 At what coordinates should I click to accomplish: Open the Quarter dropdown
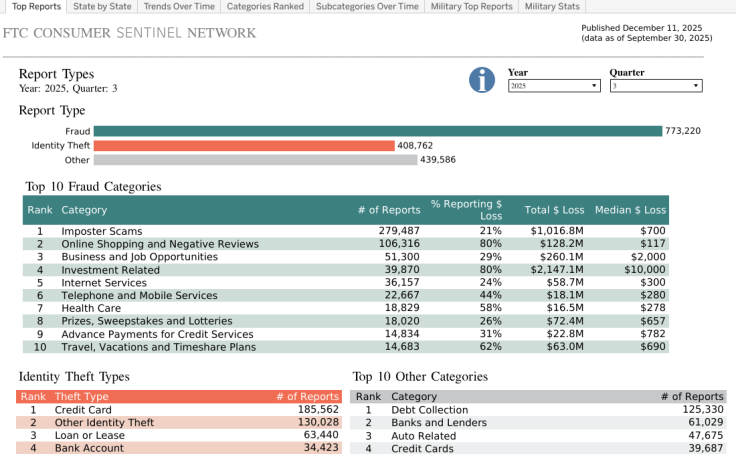point(656,87)
